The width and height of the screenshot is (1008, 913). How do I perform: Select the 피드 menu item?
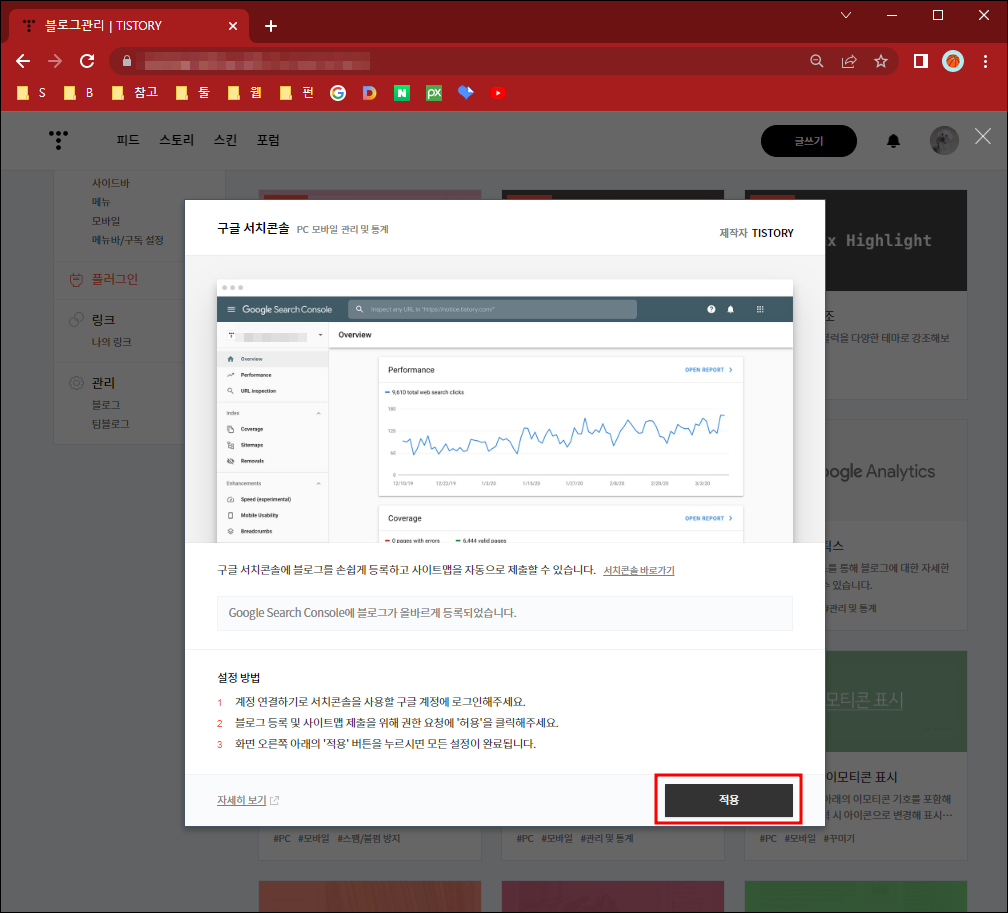point(127,140)
